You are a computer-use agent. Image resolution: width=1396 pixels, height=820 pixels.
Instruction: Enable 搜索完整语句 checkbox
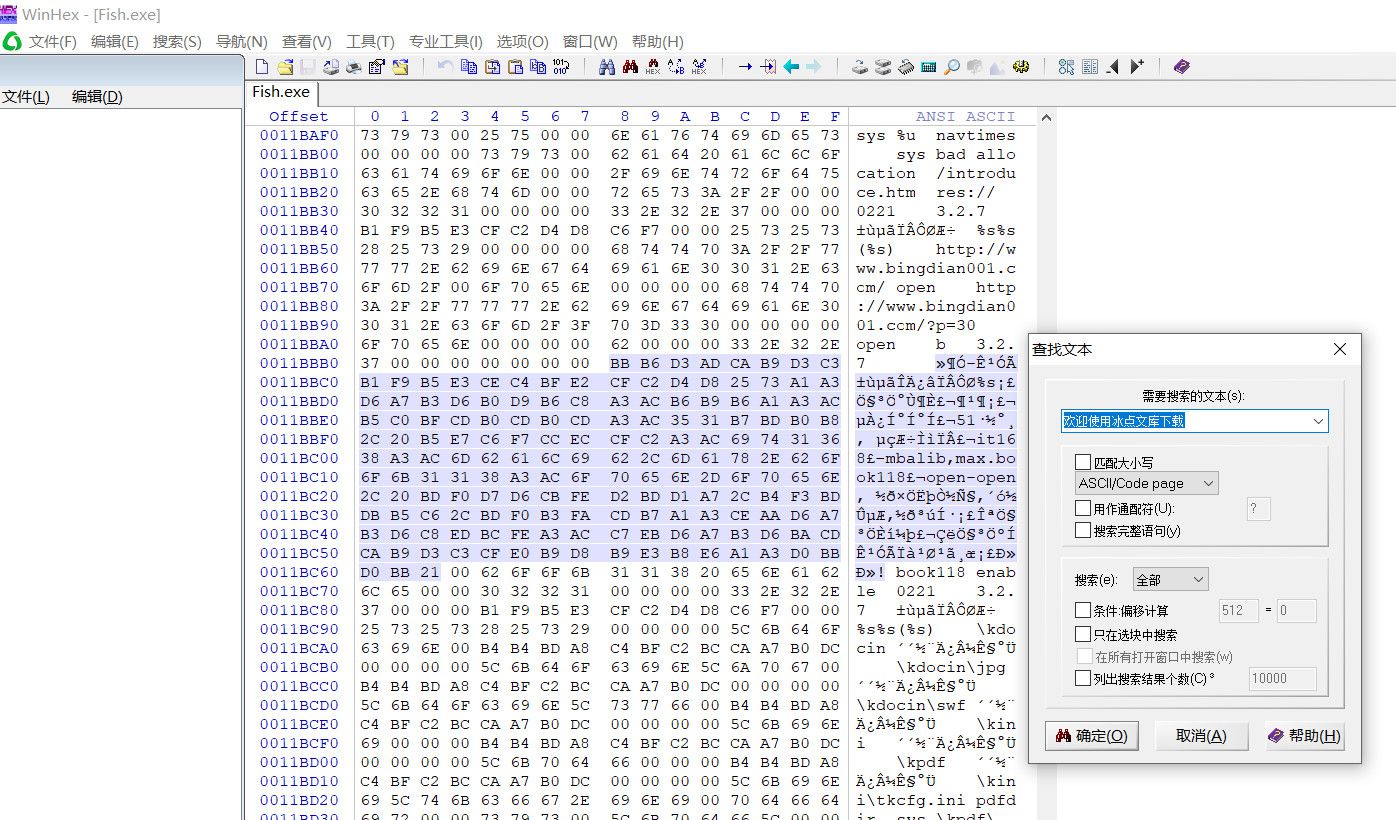pyautogui.click(x=1082, y=530)
